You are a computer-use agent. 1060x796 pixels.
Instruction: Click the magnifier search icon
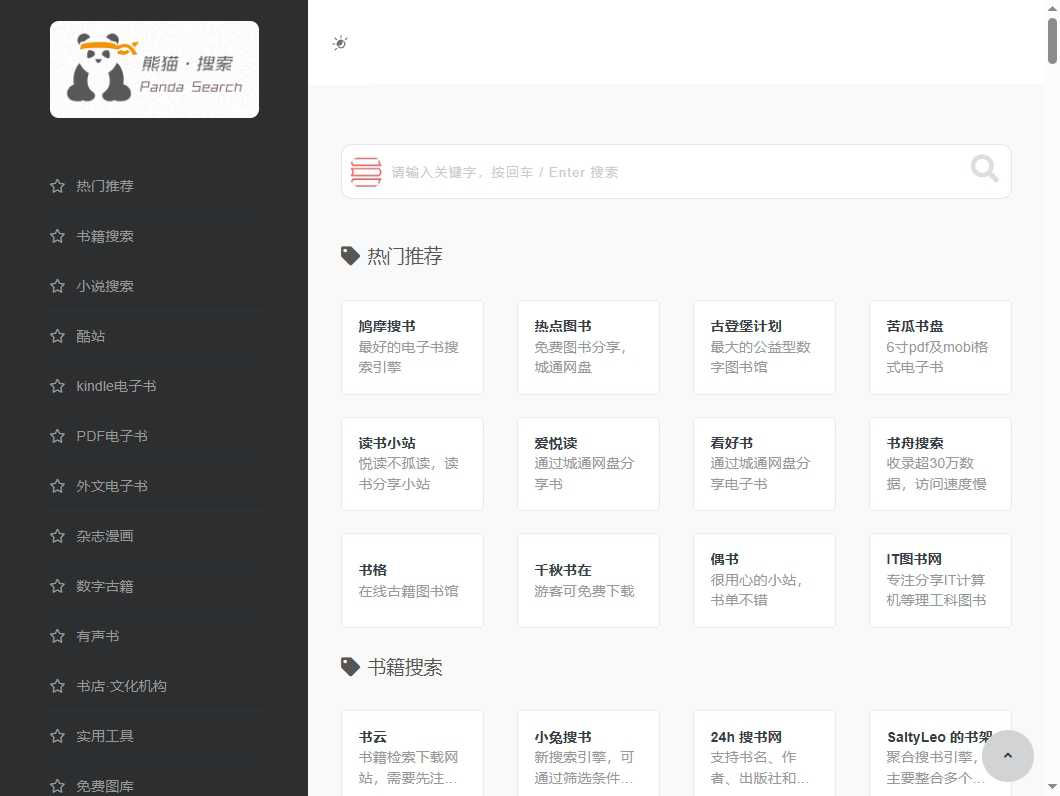983,169
